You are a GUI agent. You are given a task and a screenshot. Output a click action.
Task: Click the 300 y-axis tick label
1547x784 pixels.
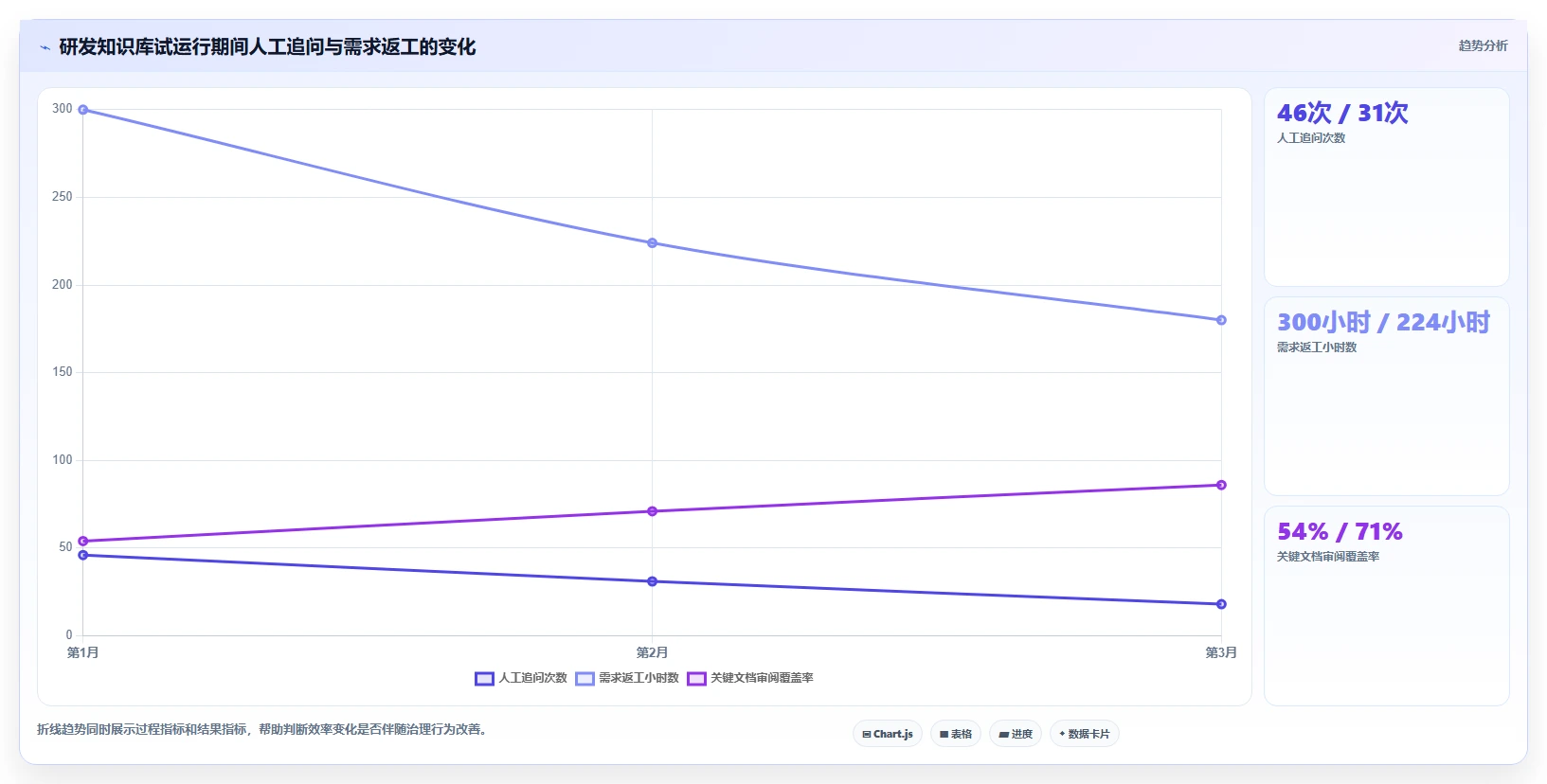coord(63,109)
